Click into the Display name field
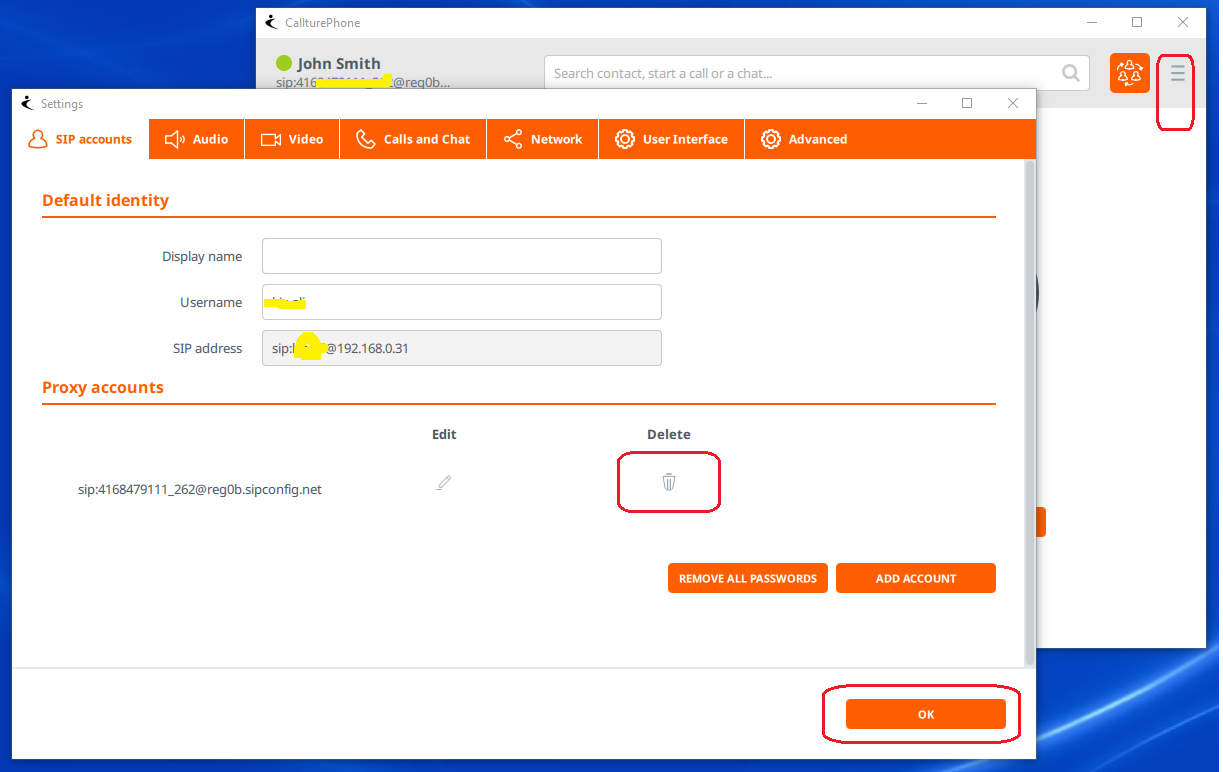Viewport: 1223px width, 772px height. pos(461,256)
